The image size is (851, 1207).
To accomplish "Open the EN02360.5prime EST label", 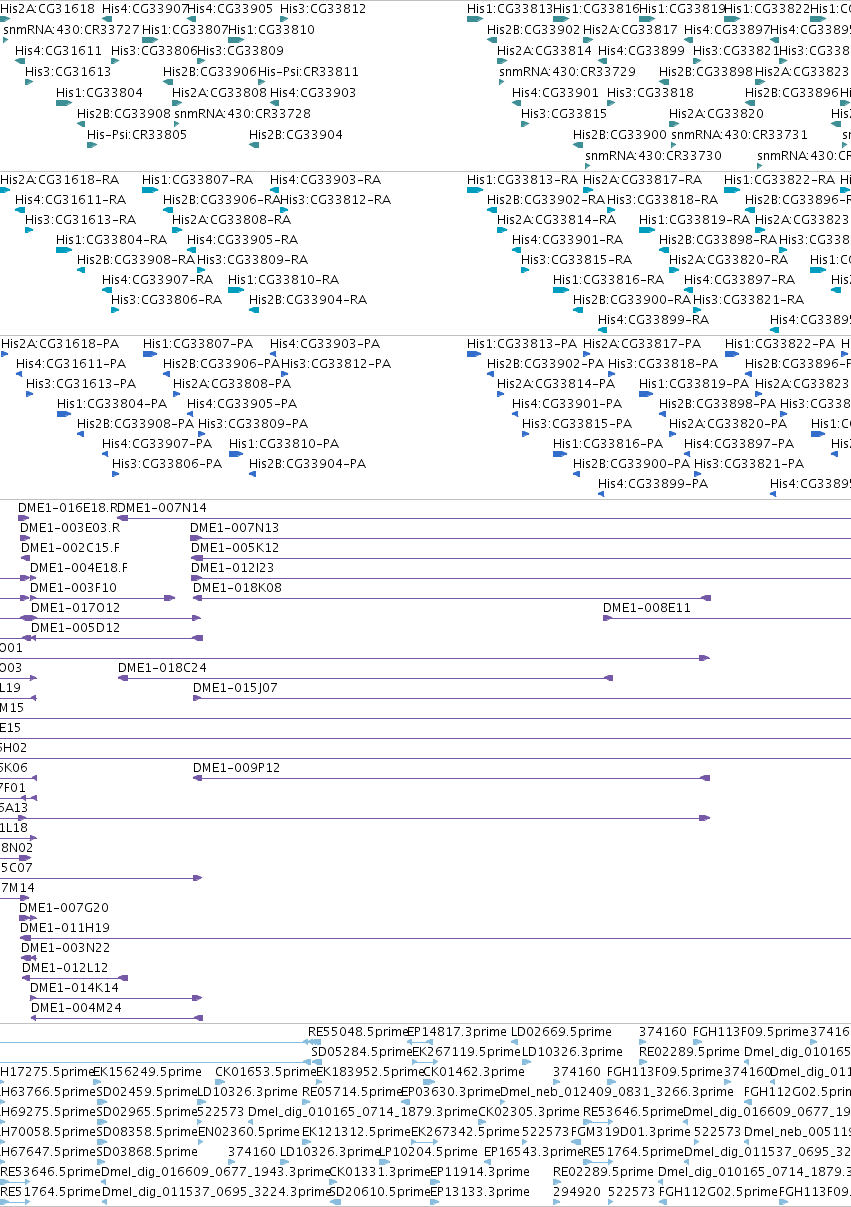I will click(247, 1132).
